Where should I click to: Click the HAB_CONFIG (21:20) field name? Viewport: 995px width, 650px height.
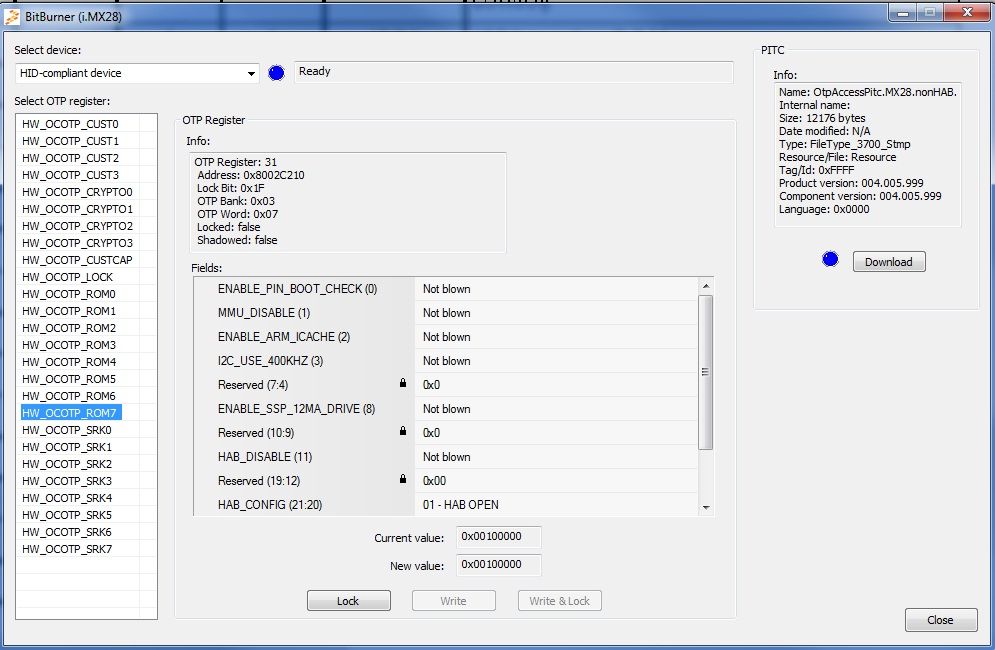(x=270, y=505)
